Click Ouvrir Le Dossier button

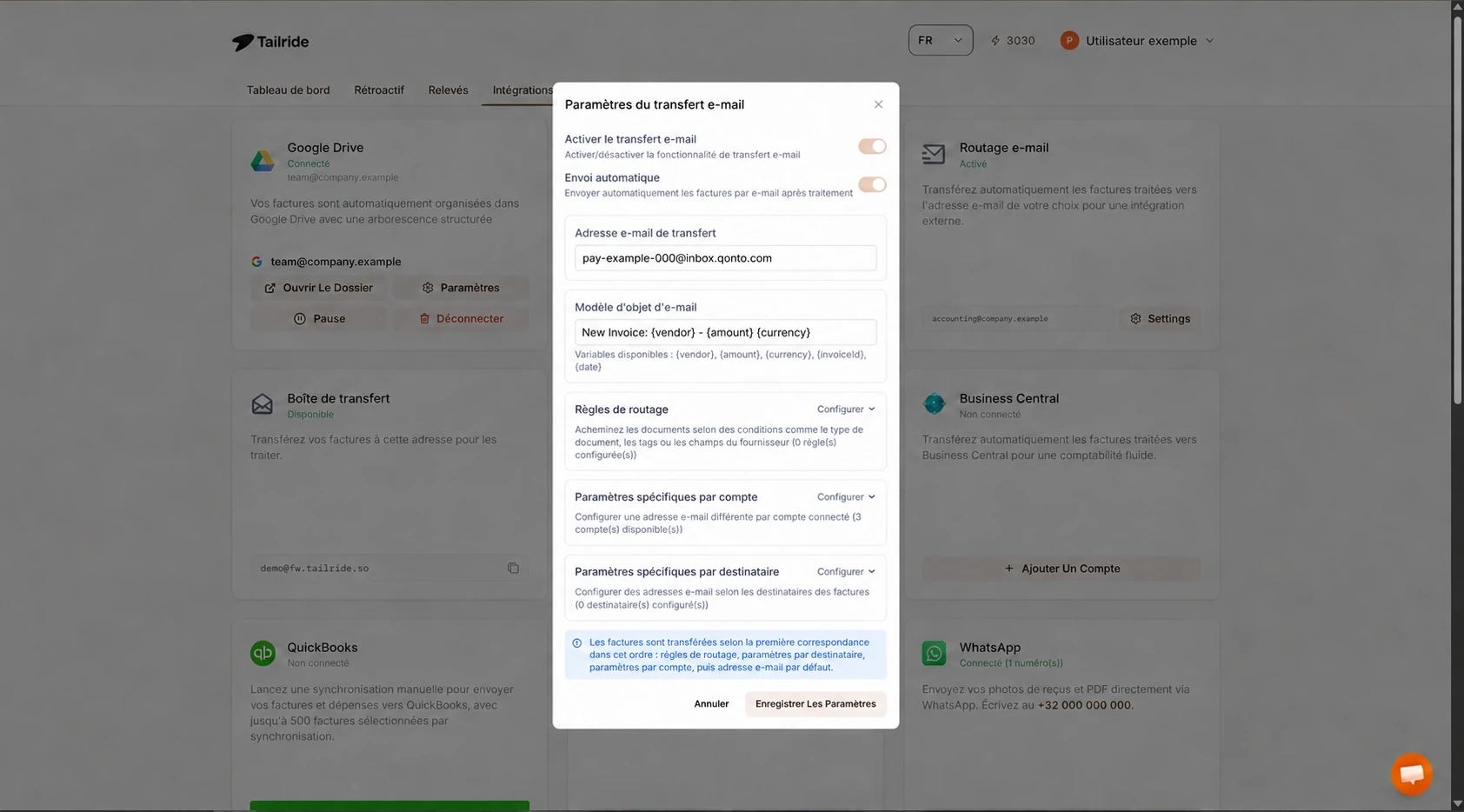(319, 288)
